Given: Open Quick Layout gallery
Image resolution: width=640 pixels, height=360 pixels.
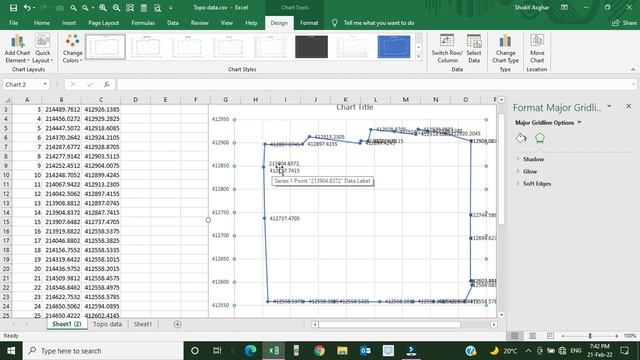Looking at the screenshot, I should click(42, 49).
